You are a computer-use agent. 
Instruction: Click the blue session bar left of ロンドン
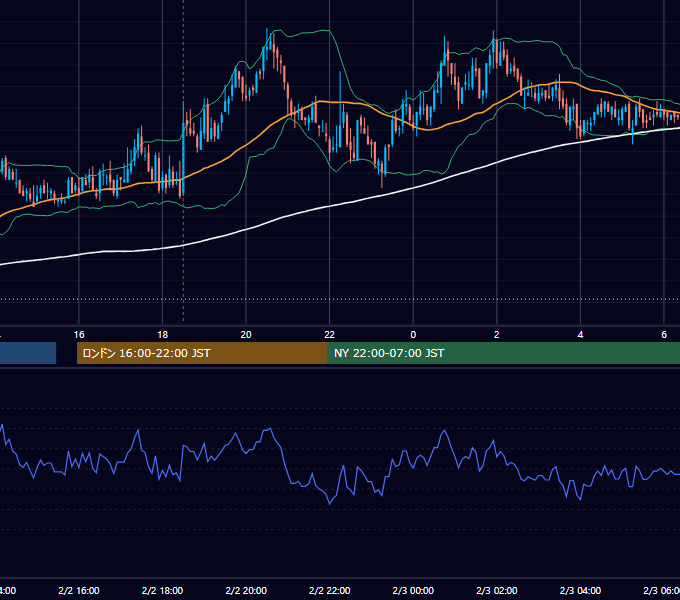(x=28, y=353)
